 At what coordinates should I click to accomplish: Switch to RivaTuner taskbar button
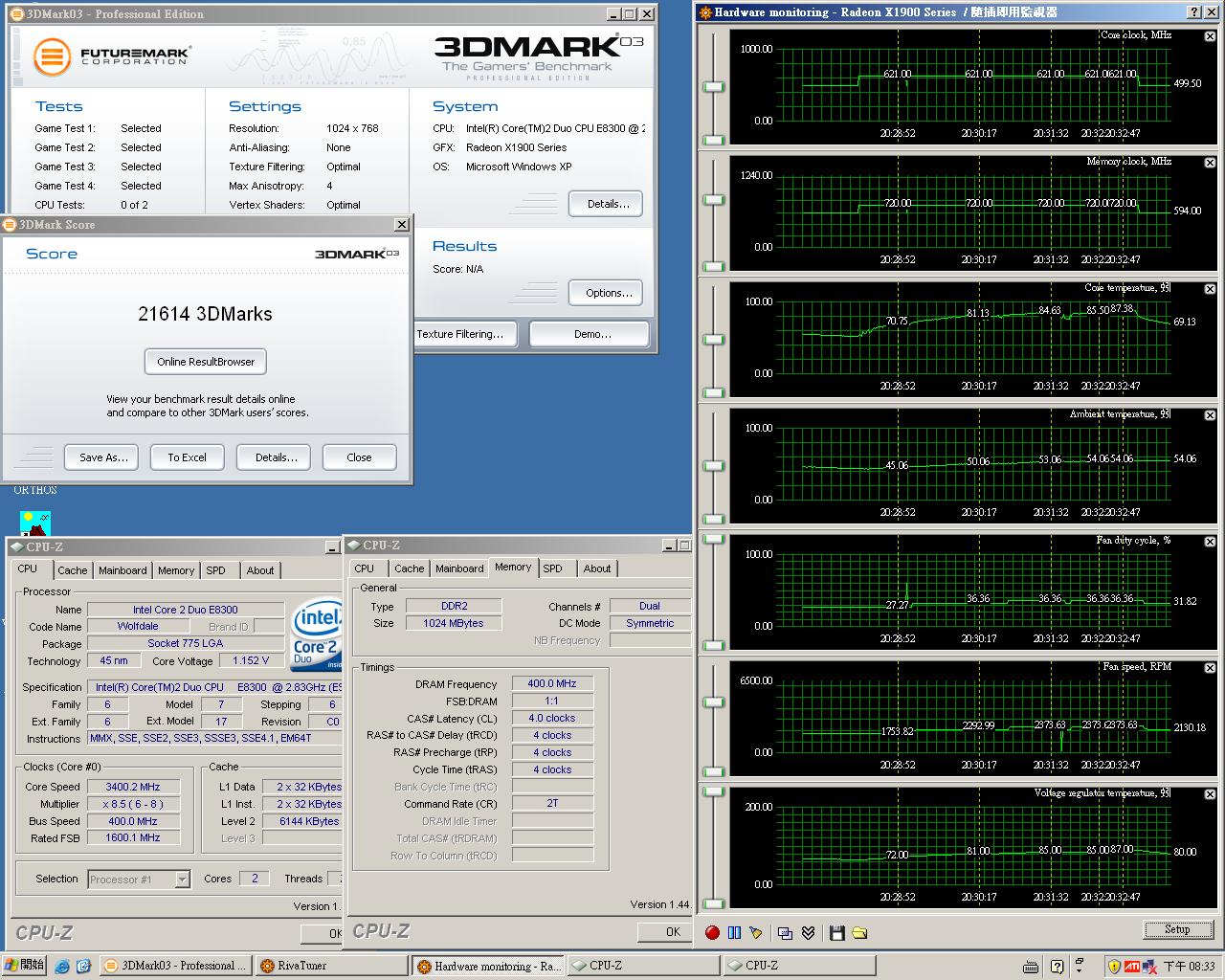[330, 966]
